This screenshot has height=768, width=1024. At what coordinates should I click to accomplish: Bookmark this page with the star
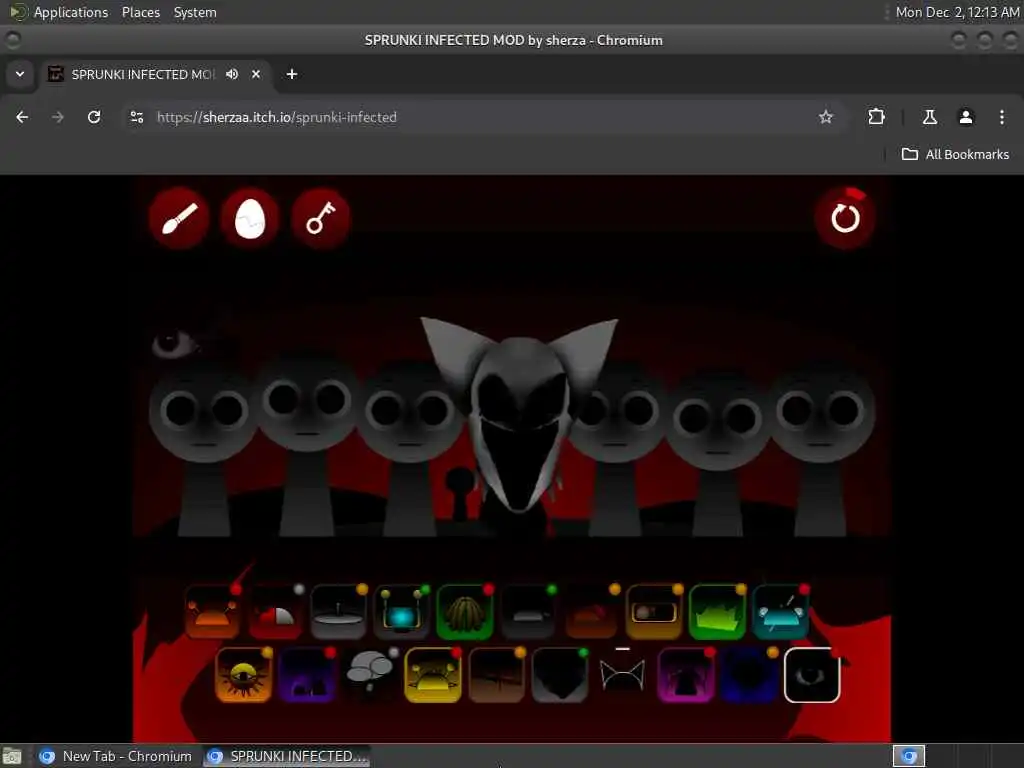pyautogui.click(x=826, y=117)
